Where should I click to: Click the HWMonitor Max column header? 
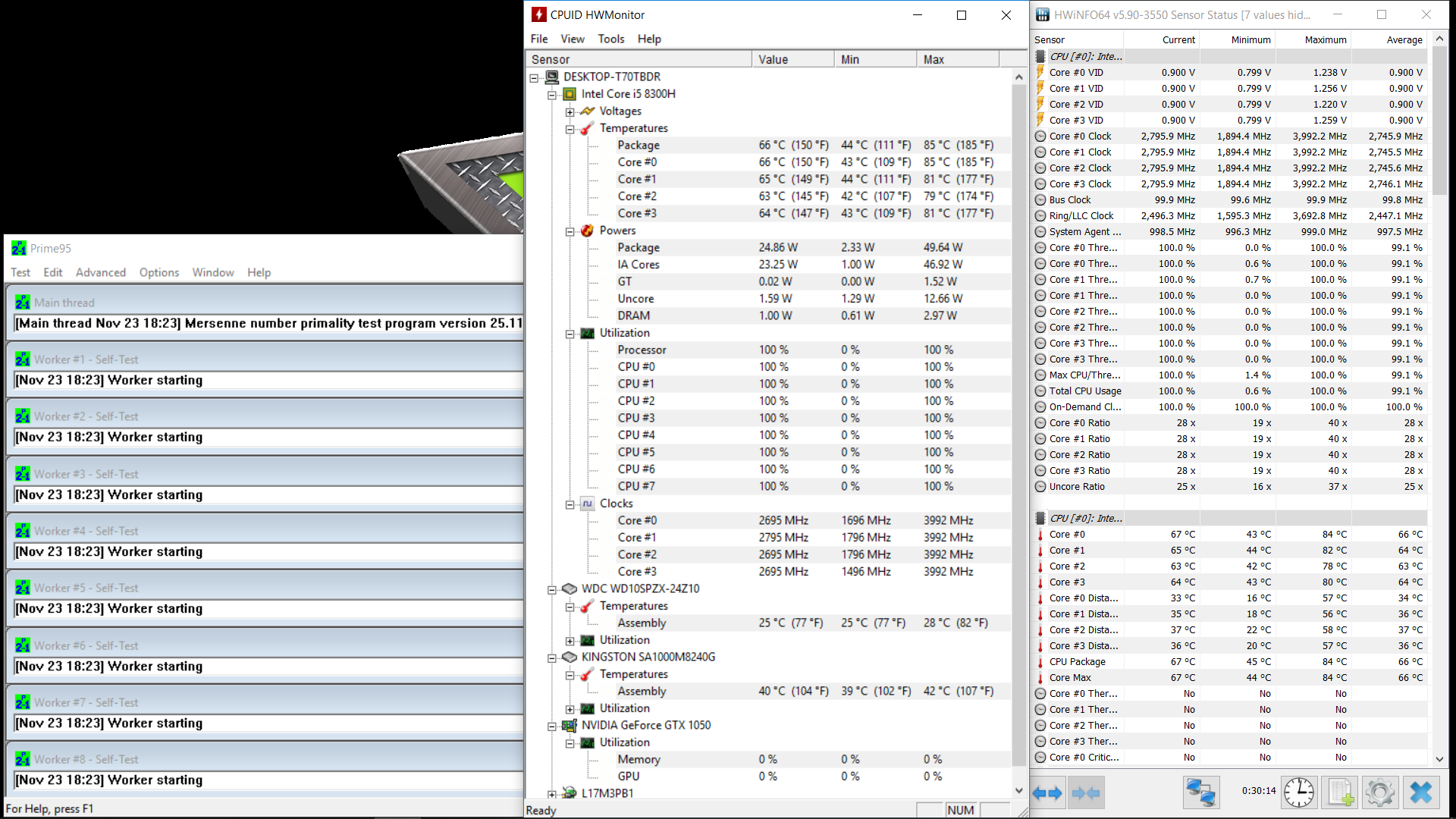[959, 59]
